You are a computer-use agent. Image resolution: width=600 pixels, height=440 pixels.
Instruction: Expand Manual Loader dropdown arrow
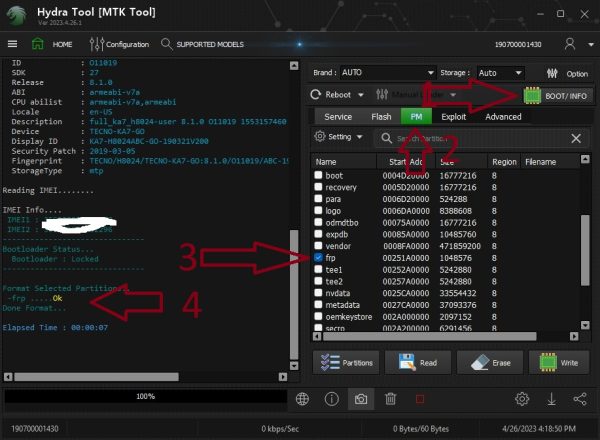click(x=453, y=95)
